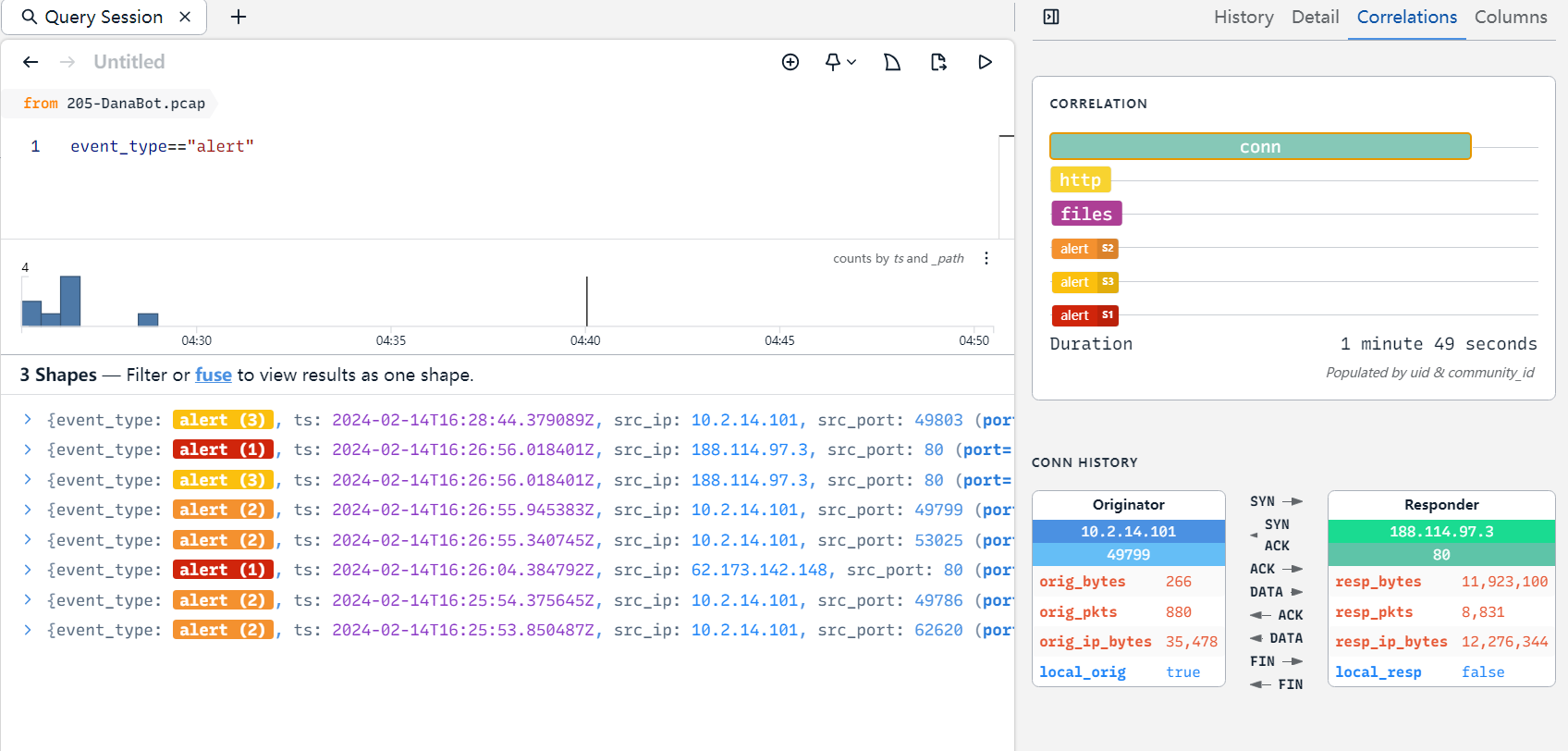Click the src_port 49803 value

click(x=938, y=420)
